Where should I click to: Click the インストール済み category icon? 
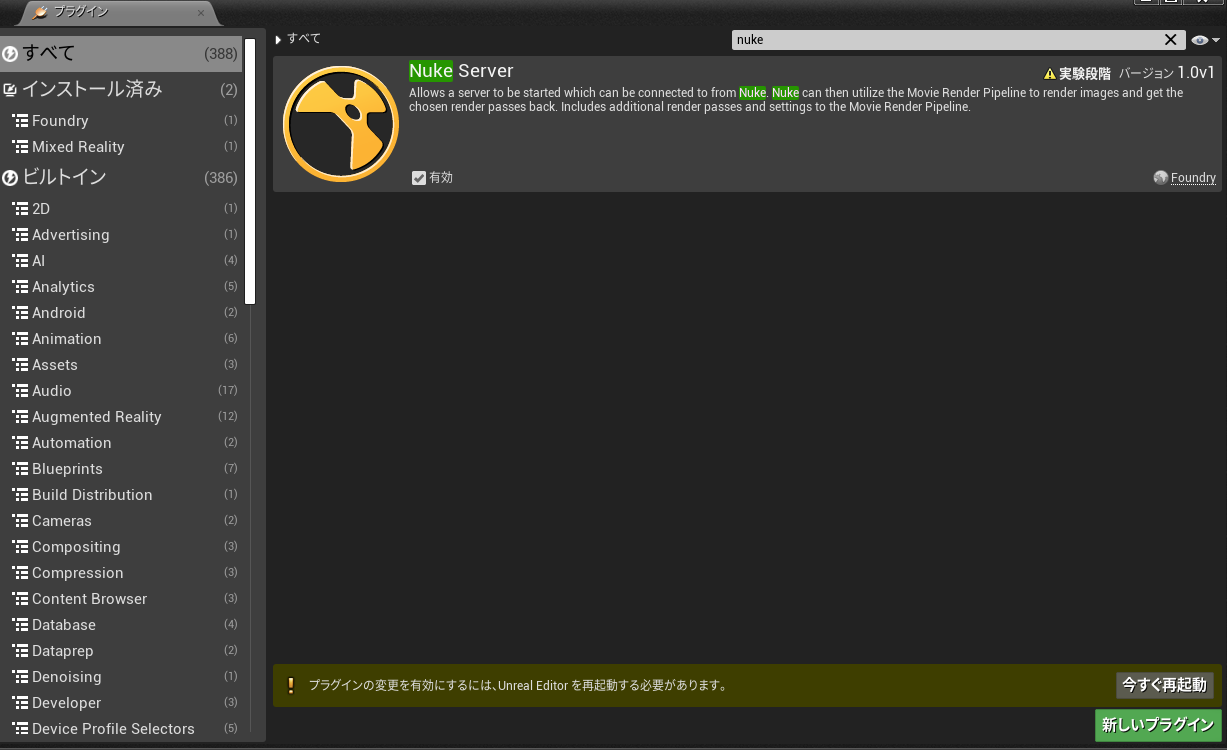click(10, 90)
